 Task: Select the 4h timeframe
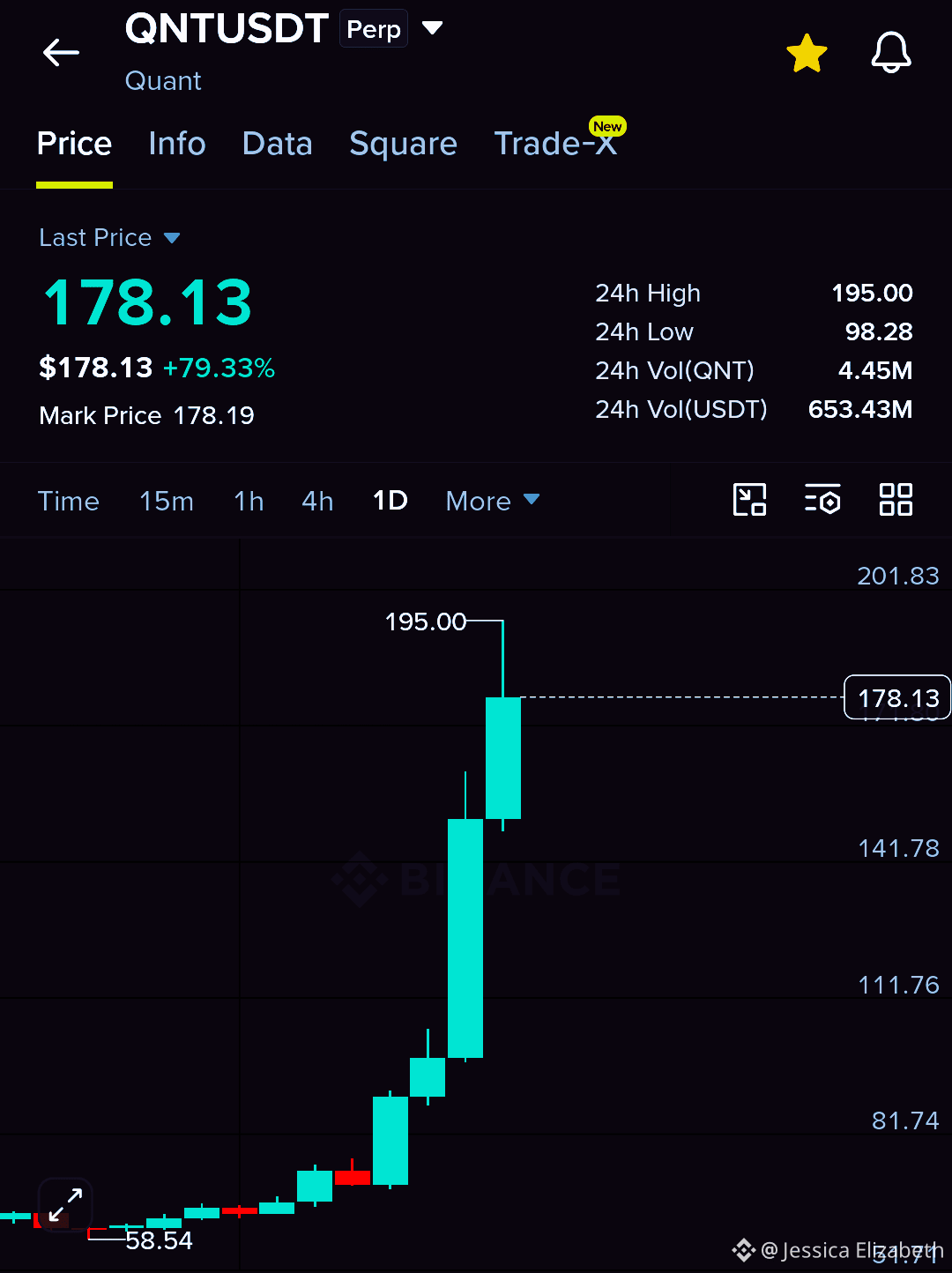(317, 501)
